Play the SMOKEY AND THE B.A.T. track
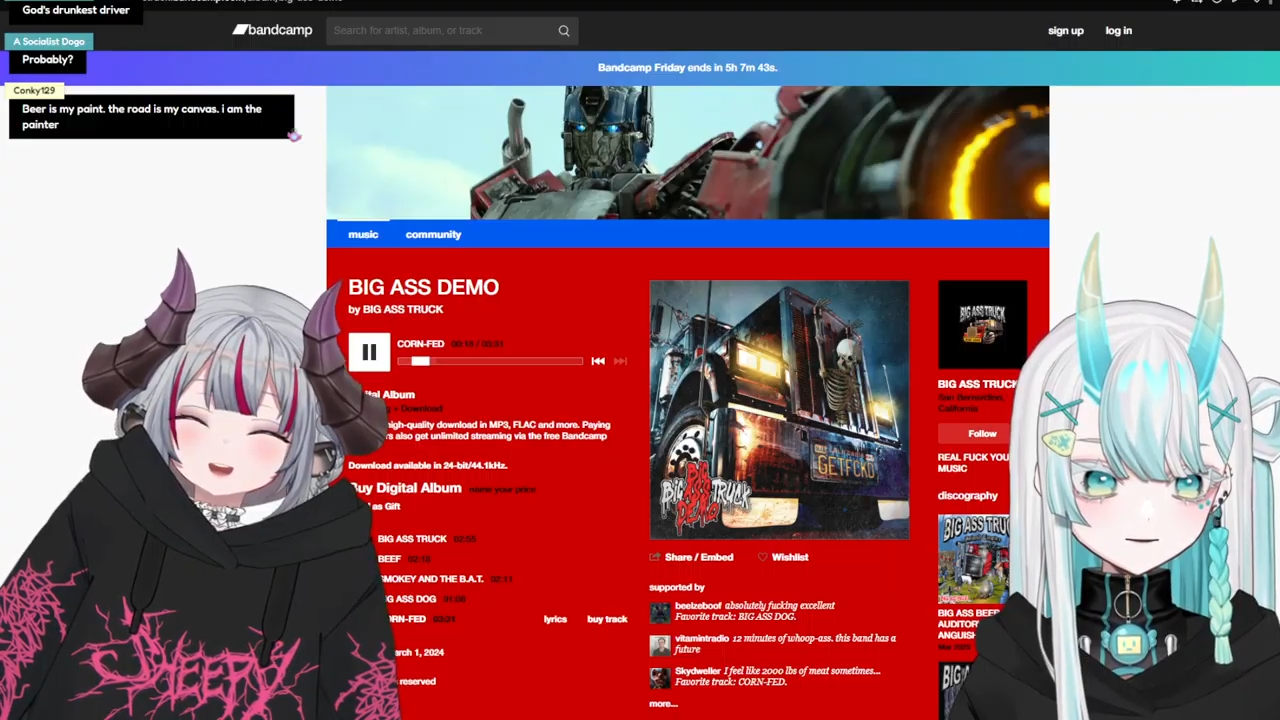The image size is (1280, 720). point(431,579)
